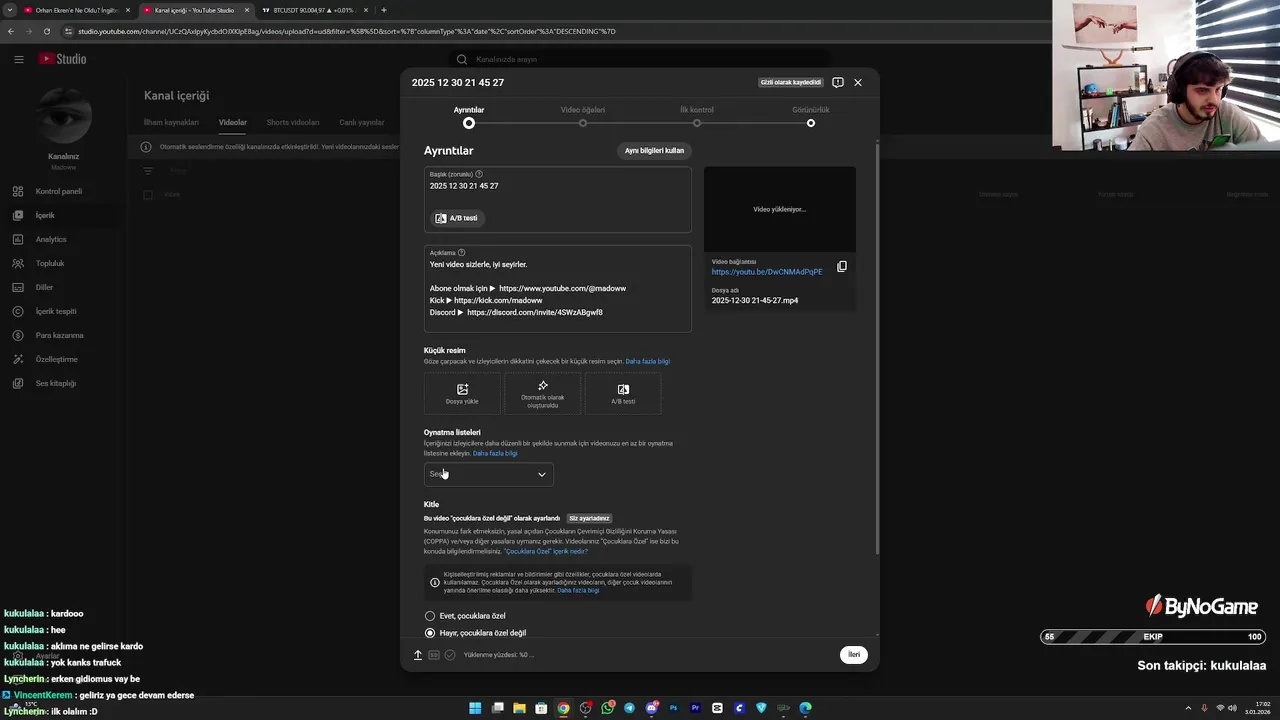Open Topluluk in the sidebar

click(x=60, y=263)
